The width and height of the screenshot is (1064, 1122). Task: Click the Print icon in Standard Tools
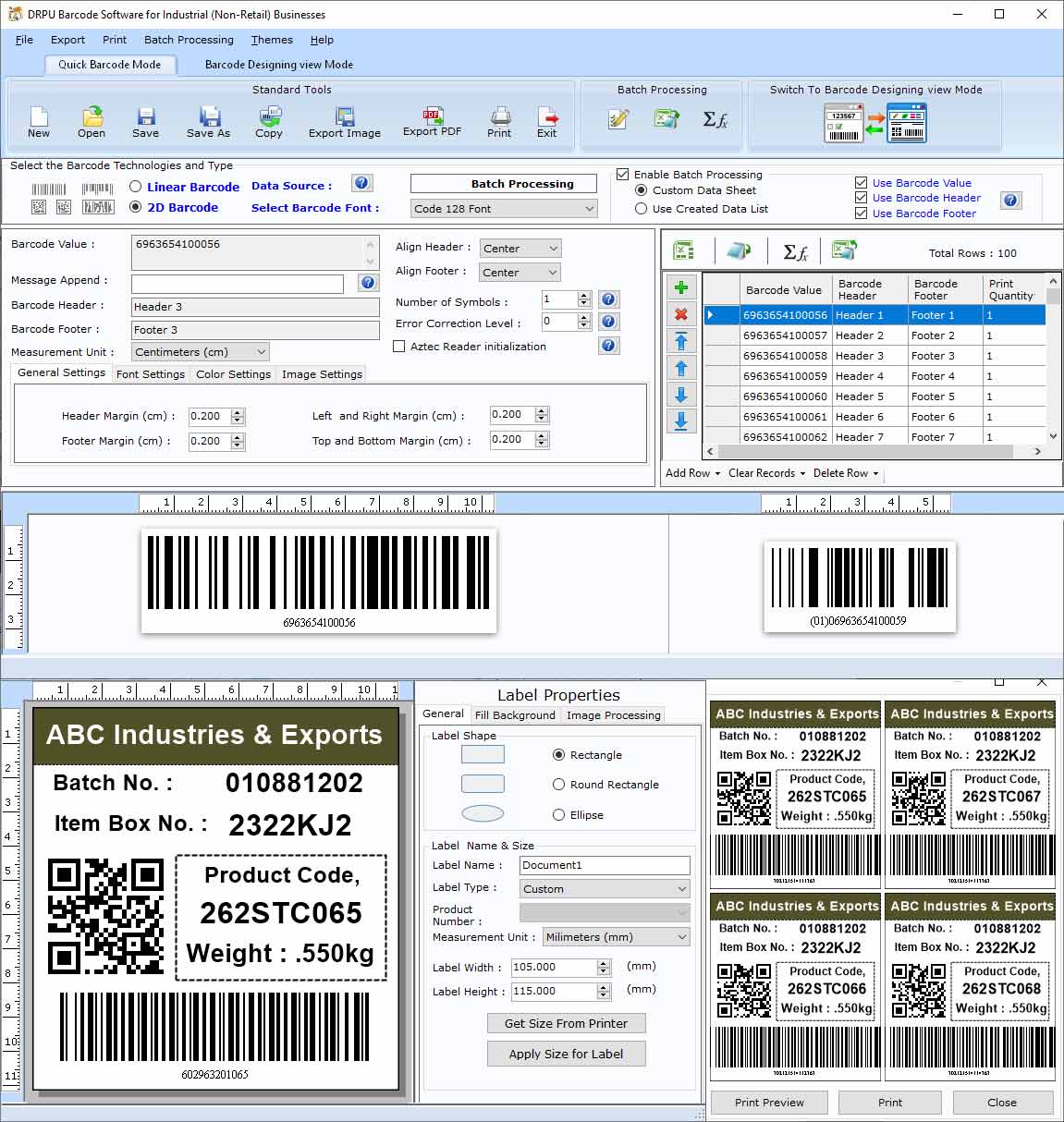(x=500, y=116)
